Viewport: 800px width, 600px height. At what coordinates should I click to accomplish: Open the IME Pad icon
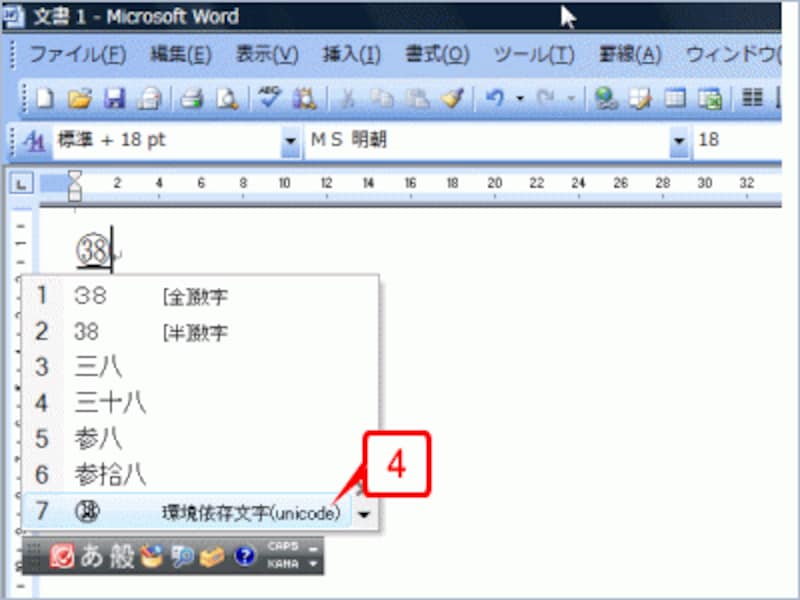151,556
